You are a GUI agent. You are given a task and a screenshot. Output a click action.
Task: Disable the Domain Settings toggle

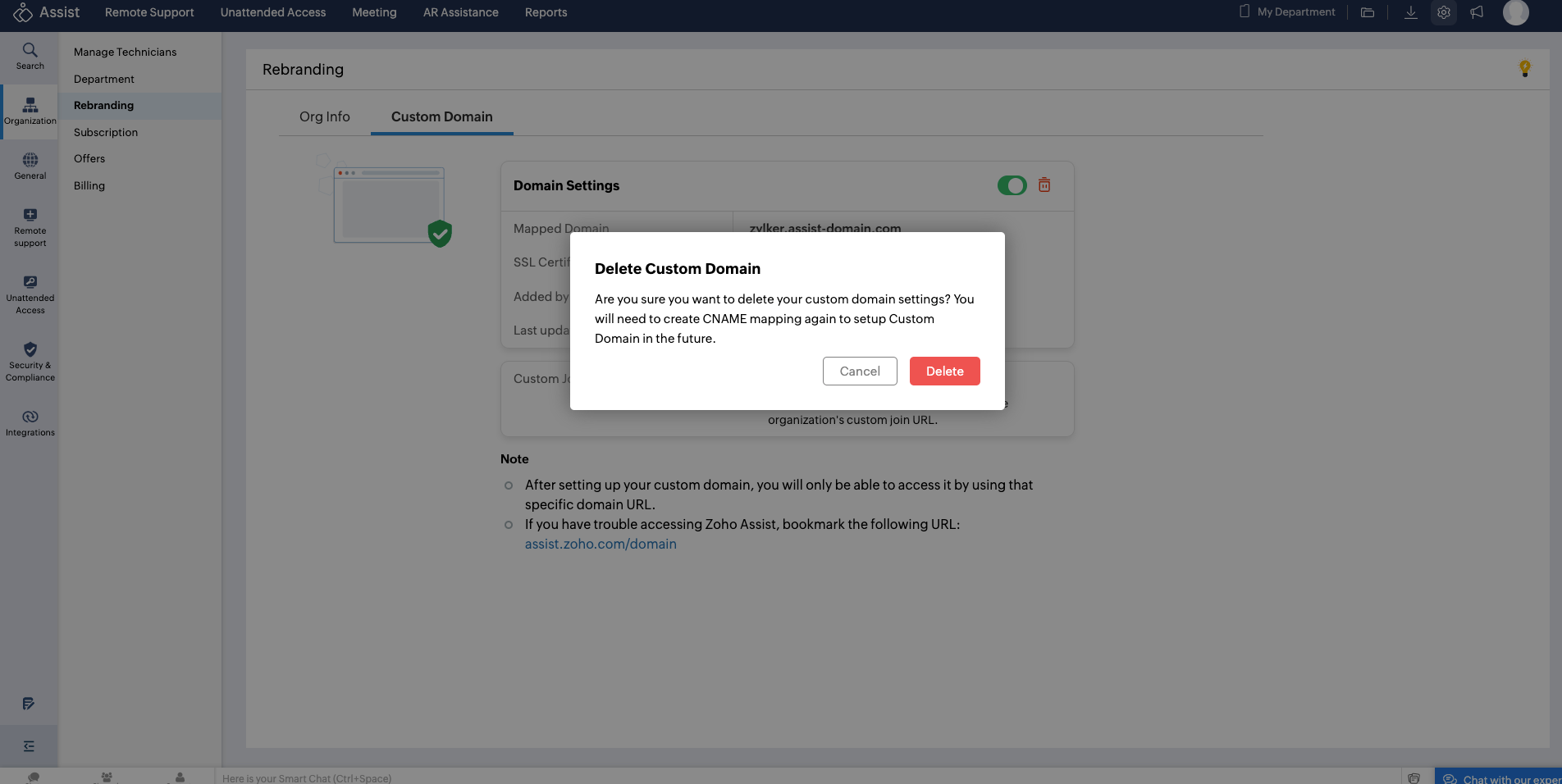pyautogui.click(x=1012, y=185)
